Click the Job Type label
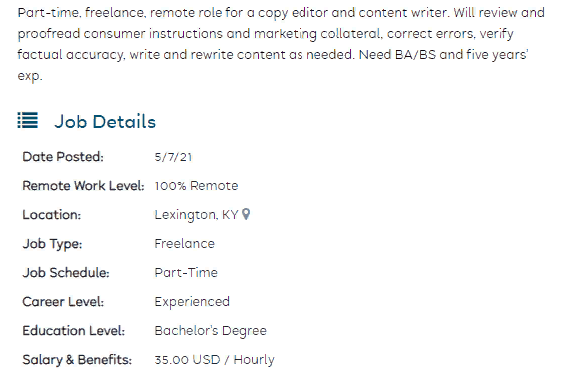Screen dimensions: 567x373 click(52, 244)
